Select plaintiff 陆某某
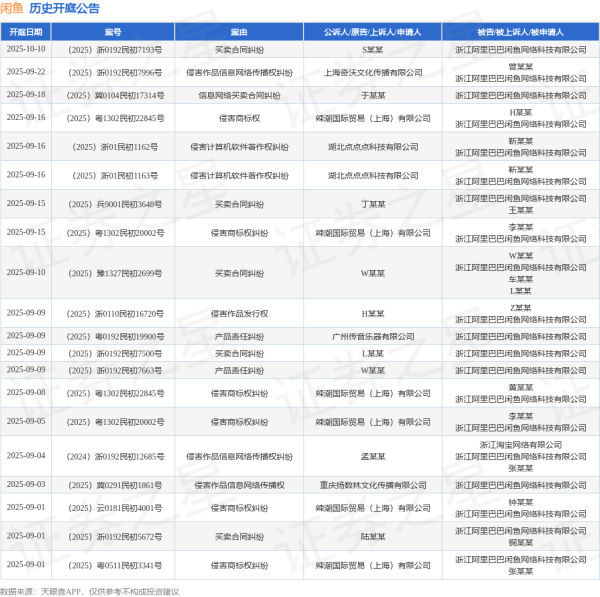This screenshot has height=597, width=600. pos(373,537)
